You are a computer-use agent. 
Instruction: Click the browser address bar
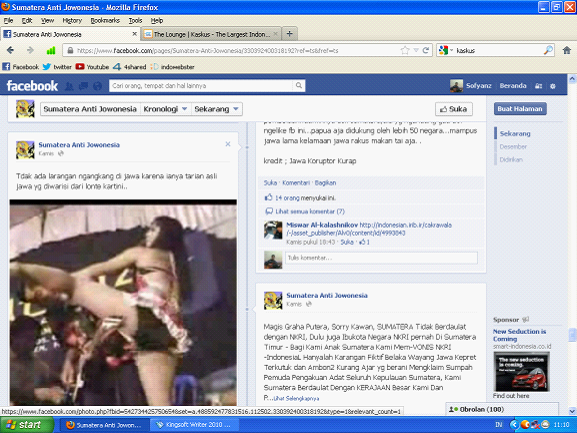[x=236, y=50]
